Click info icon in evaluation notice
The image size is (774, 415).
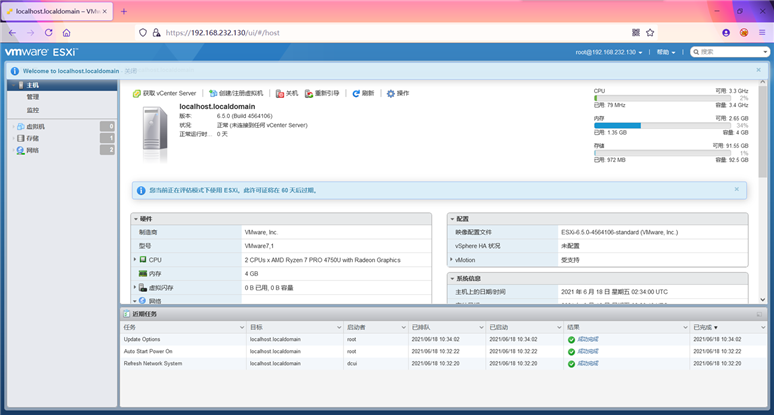click(141, 190)
